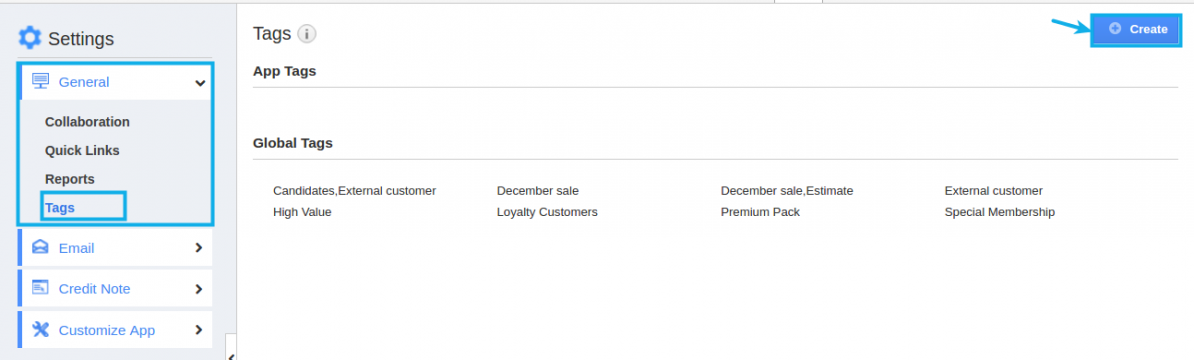The width and height of the screenshot is (1194, 360).
Task: Expand the Email section chevron
Action: coord(199,247)
